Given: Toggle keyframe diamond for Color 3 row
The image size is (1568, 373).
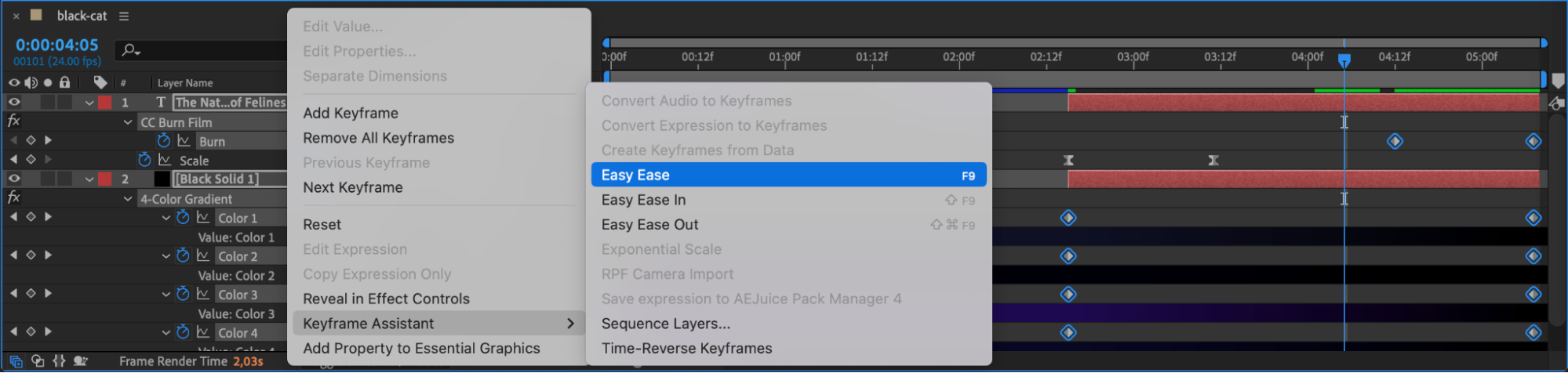Looking at the screenshot, I should (x=31, y=293).
